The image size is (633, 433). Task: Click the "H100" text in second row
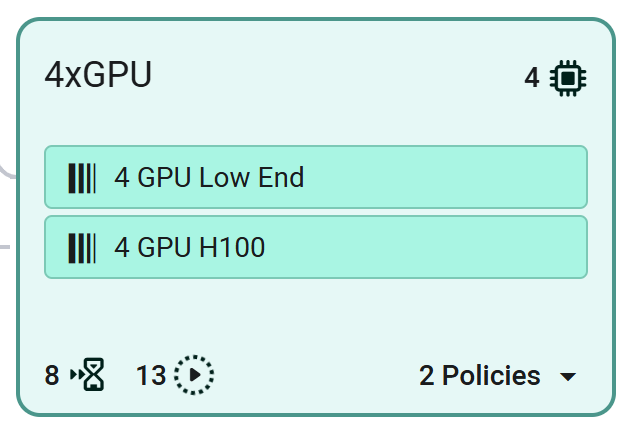pos(232,246)
